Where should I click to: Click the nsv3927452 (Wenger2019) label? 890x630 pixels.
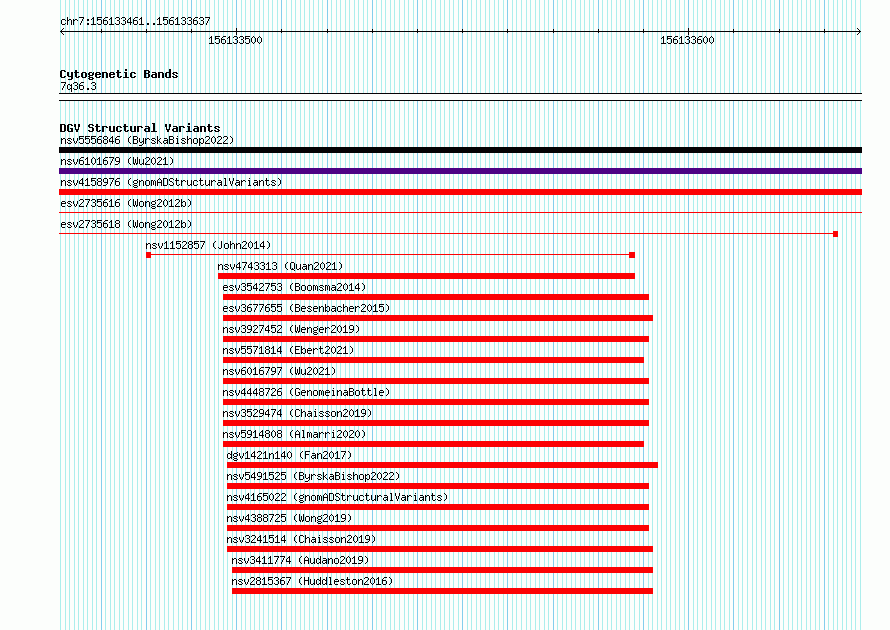291,329
